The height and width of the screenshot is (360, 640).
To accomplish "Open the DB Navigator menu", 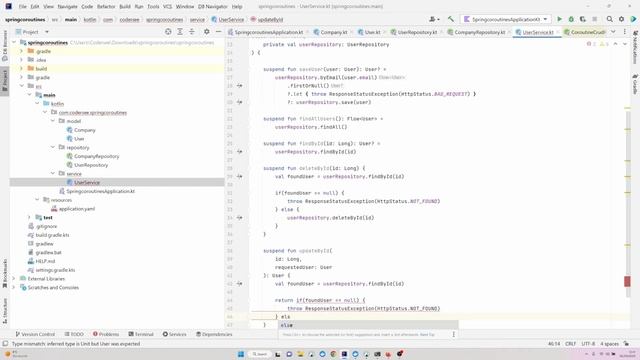I will (x=213, y=7).
